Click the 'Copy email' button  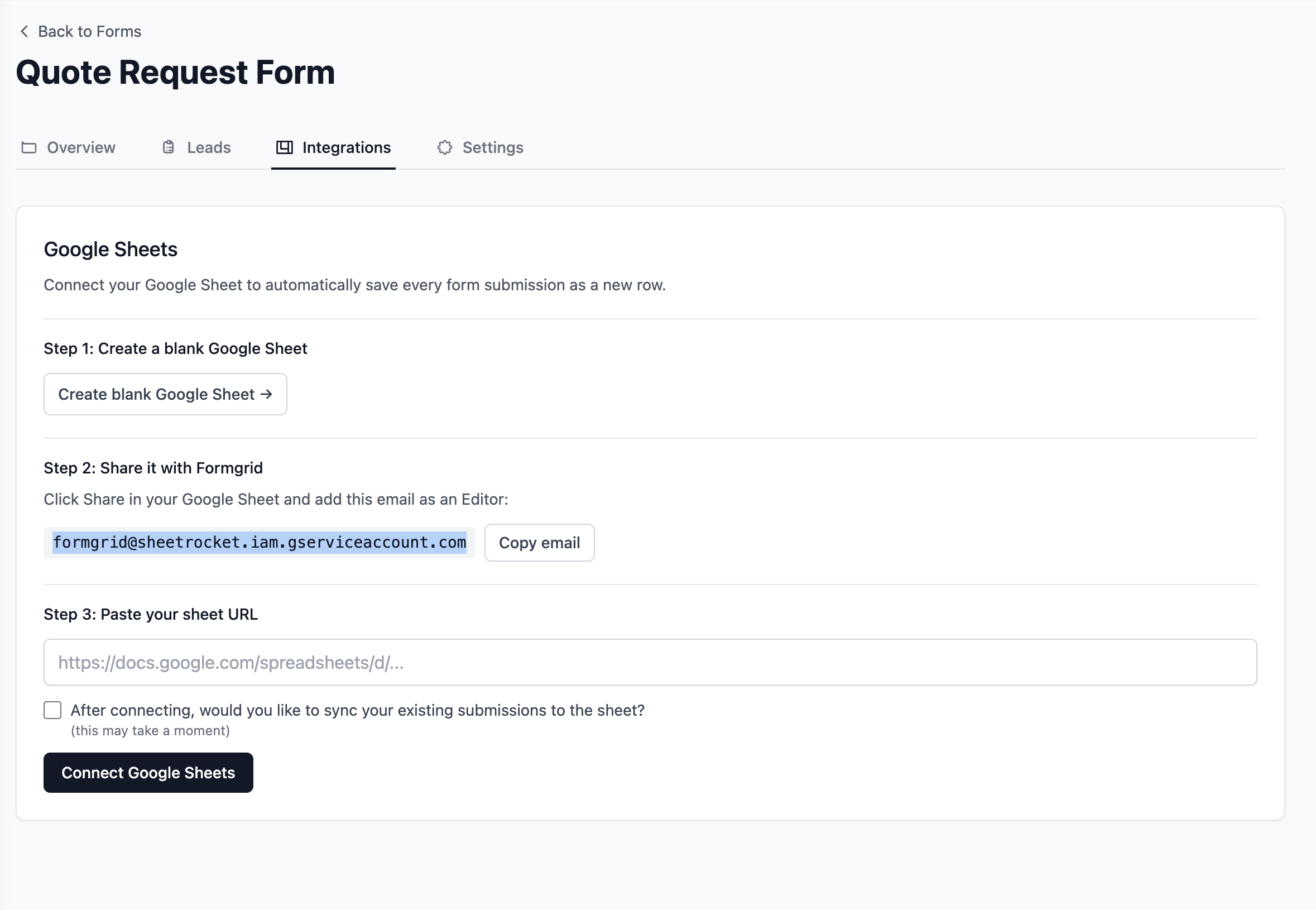pyautogui.click(x=539, y=542)
